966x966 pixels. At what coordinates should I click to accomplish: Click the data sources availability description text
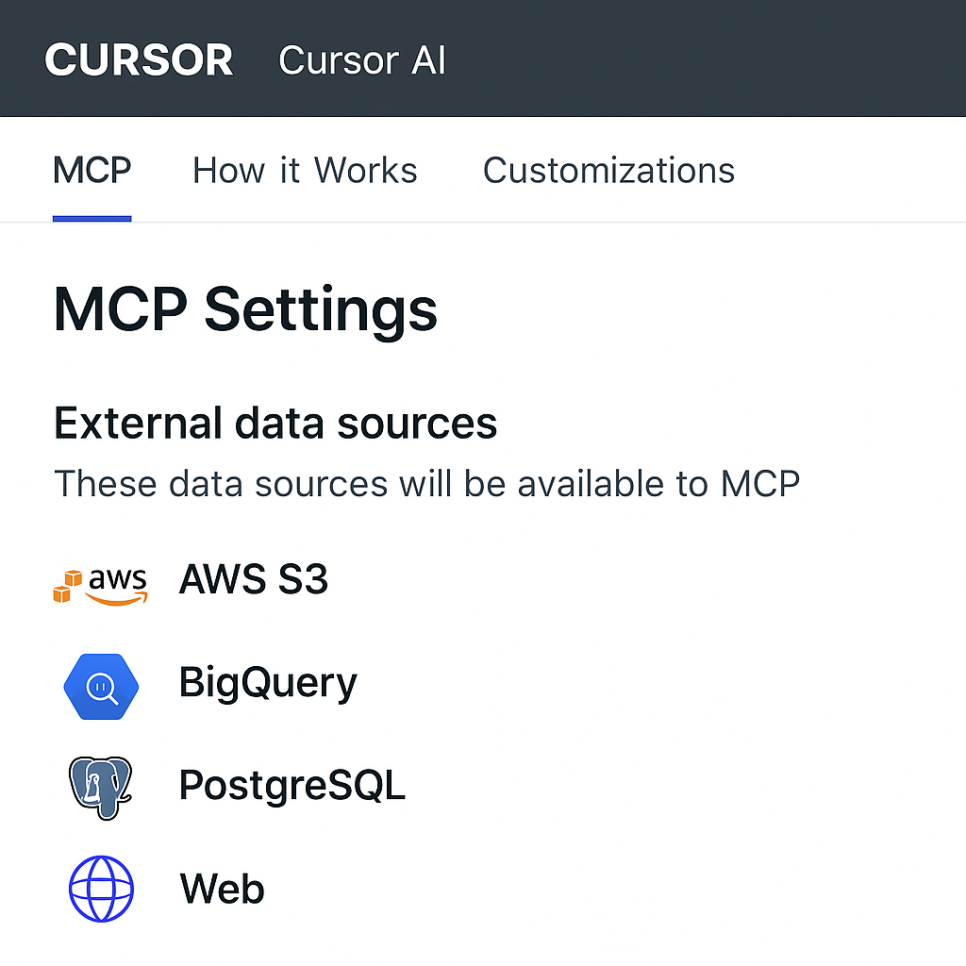point(427,484)
